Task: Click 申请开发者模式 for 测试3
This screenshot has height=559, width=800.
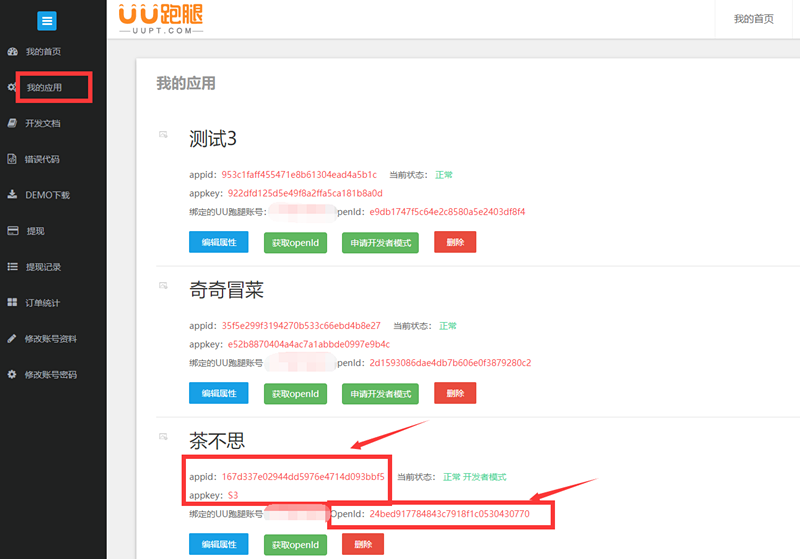Action: point(380,243)
